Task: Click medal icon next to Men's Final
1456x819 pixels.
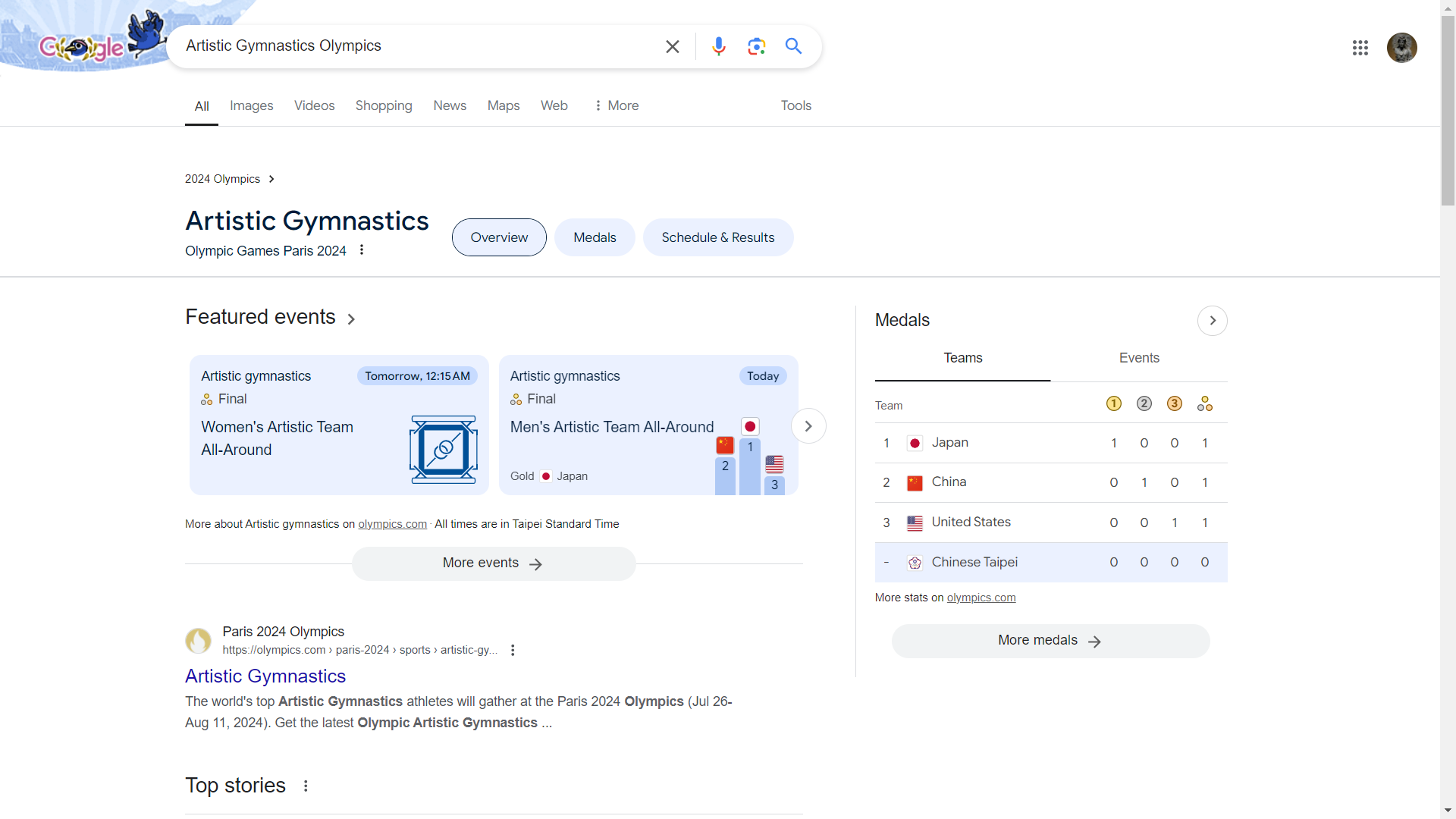Action: point(516,399)
